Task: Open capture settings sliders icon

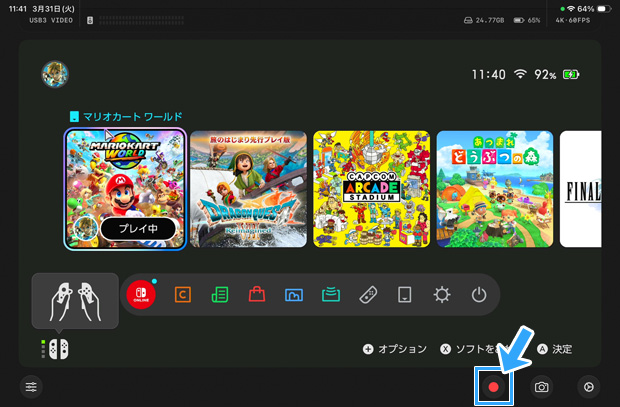Action: 32,387
